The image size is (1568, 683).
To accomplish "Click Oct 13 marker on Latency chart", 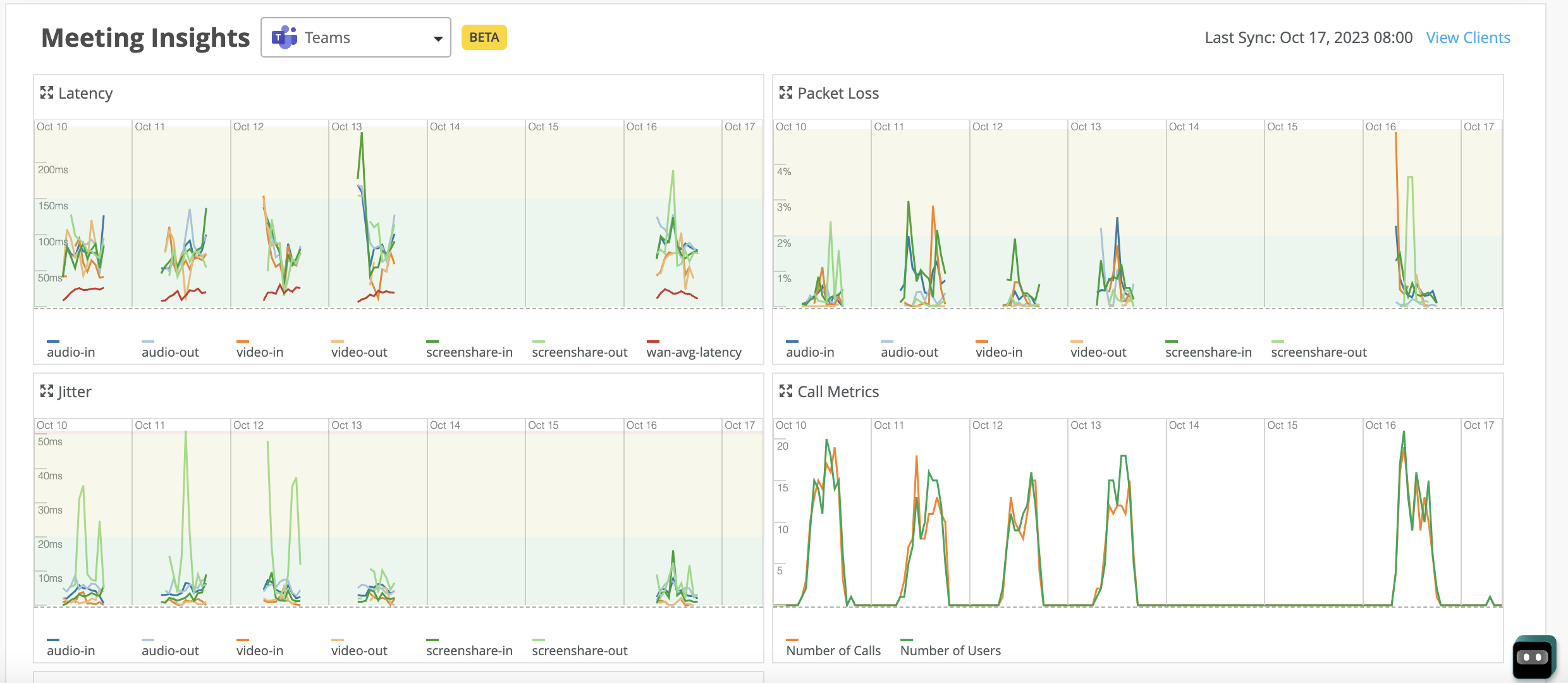I will [346, 126].
